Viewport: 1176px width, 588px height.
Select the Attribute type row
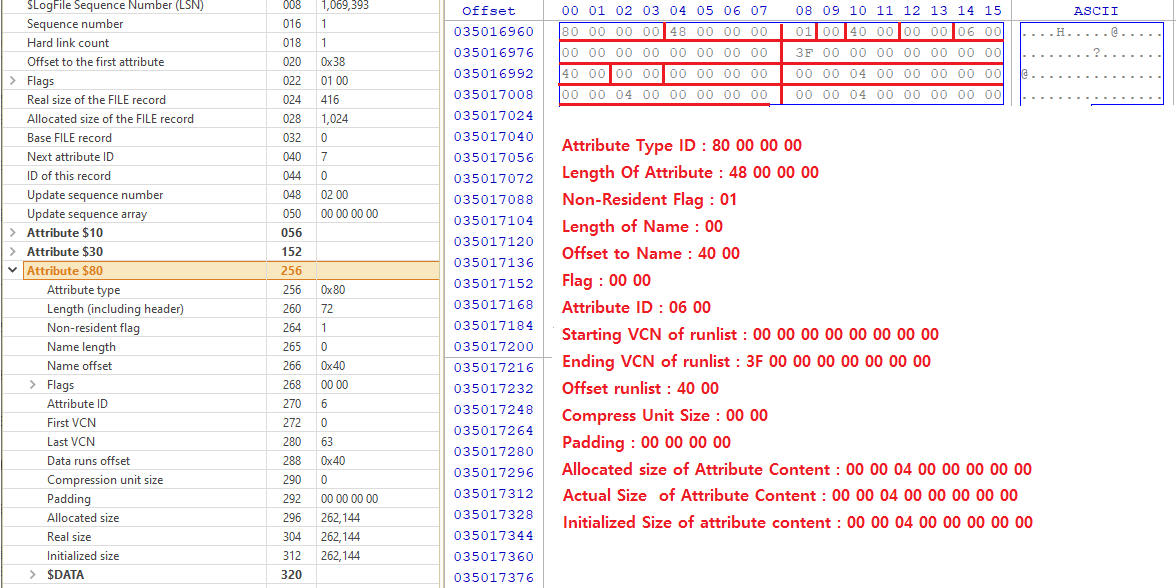point(83,290)
